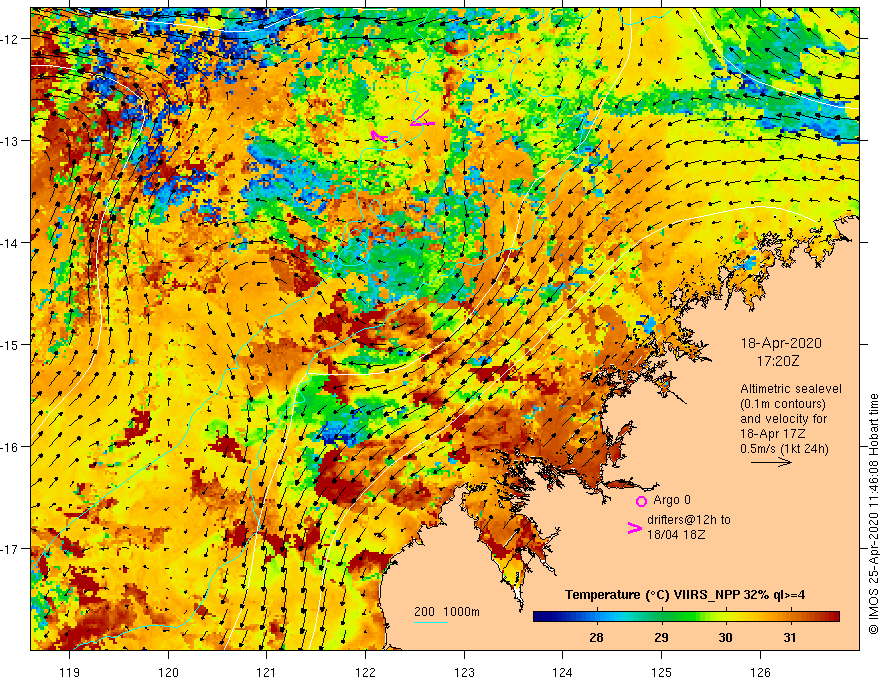Click the cyan 200 1000m isobath legend line
The width and height of the screenshot is (880, 680).
pos(430,622)
